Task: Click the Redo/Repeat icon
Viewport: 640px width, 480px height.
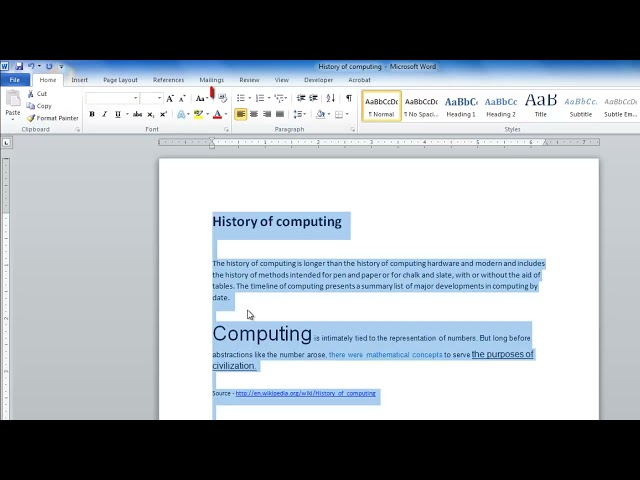Action: tap(49, 66)
